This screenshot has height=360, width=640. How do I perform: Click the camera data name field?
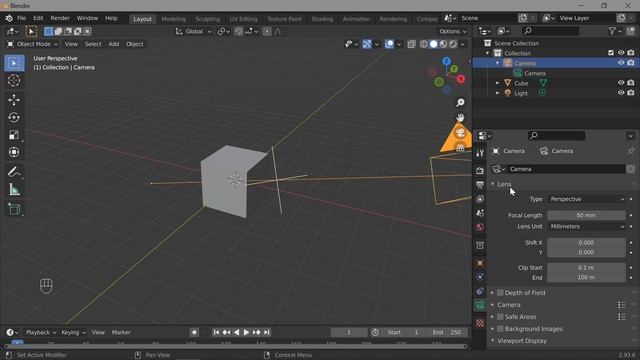(566, 169)
